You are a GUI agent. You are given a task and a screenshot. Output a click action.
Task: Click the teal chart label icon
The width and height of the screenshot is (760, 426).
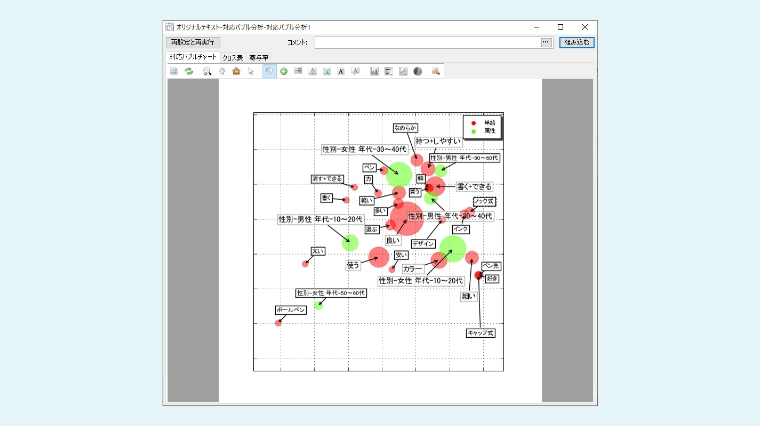327,71
